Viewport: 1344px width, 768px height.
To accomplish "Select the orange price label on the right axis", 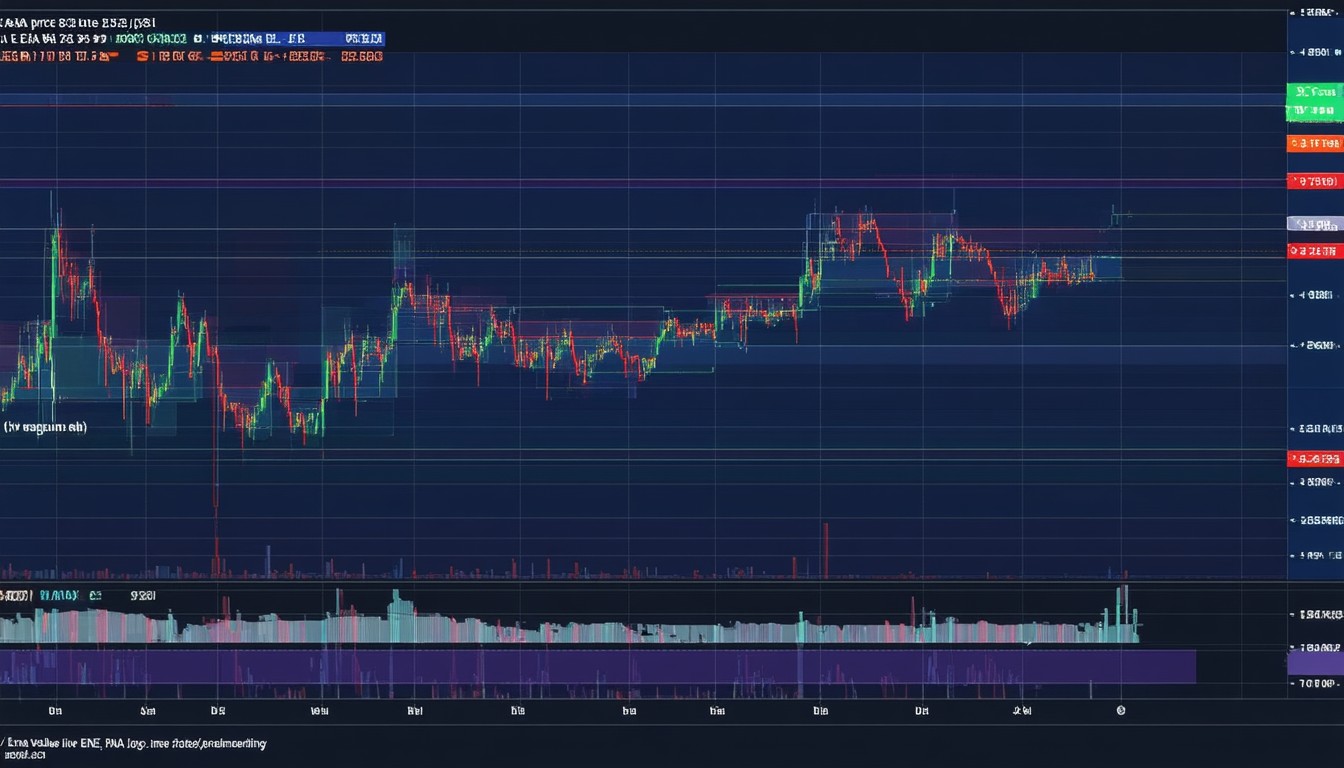I will pyautogui.click(x=1314, y=144).
